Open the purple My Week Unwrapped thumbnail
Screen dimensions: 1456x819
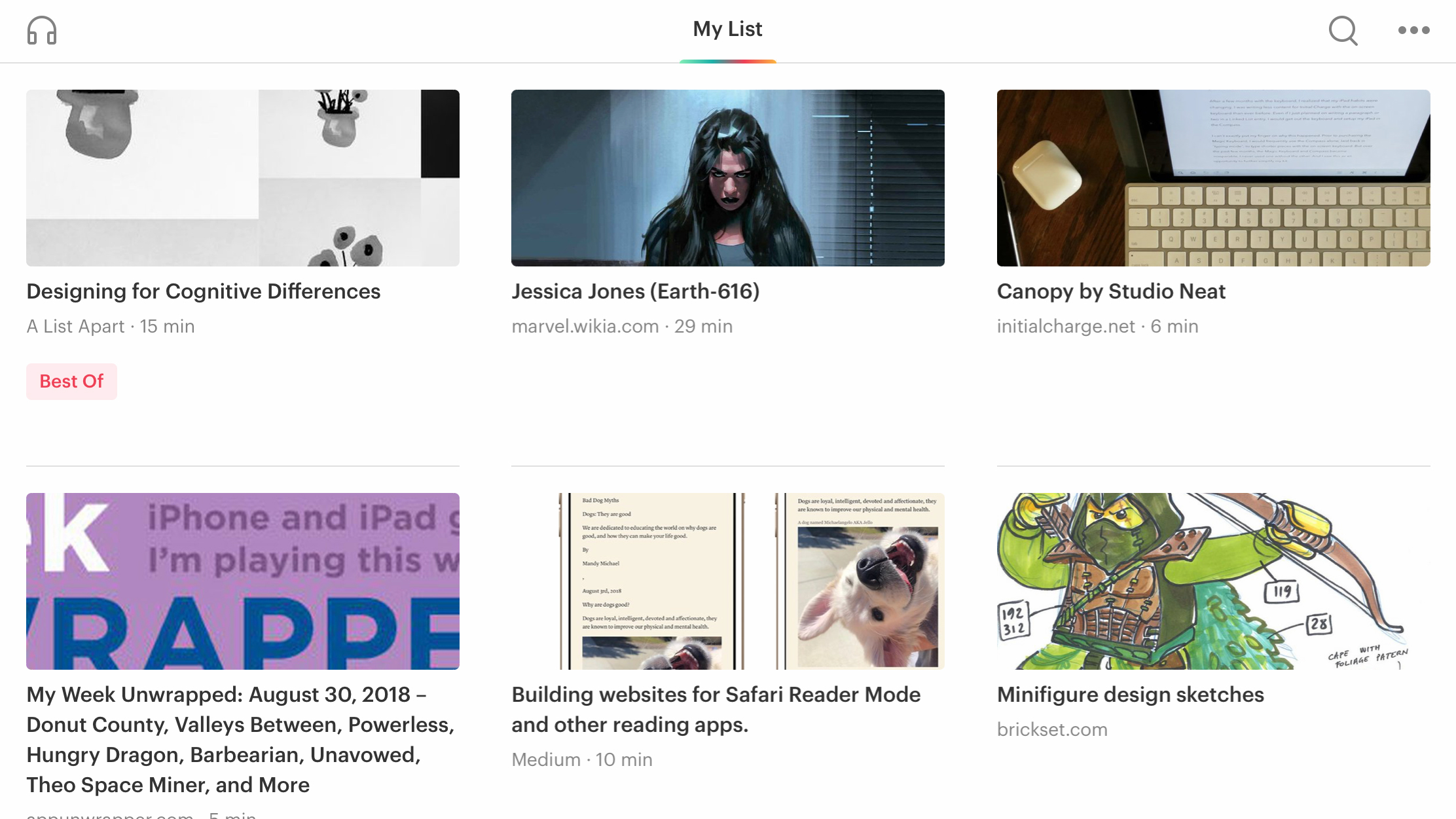243,581
